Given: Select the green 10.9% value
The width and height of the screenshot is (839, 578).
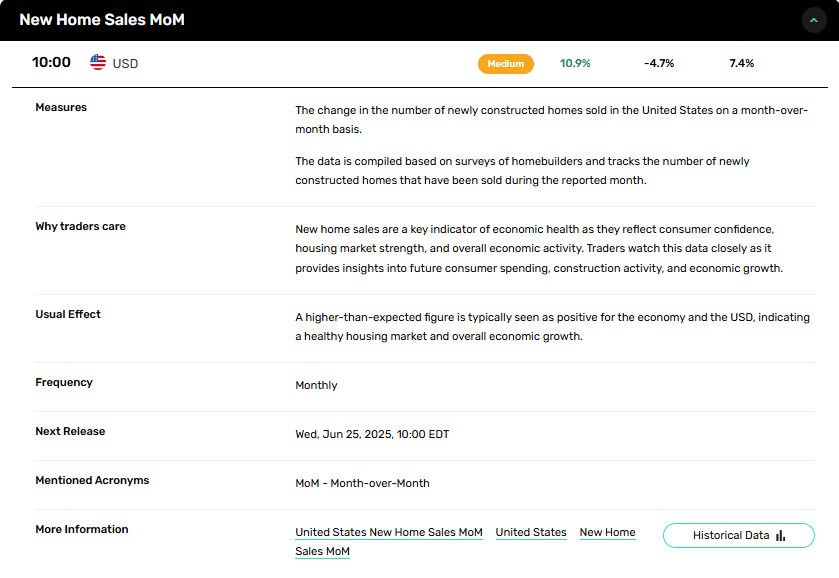Looking at the screenshot, I should coord(575,63).
